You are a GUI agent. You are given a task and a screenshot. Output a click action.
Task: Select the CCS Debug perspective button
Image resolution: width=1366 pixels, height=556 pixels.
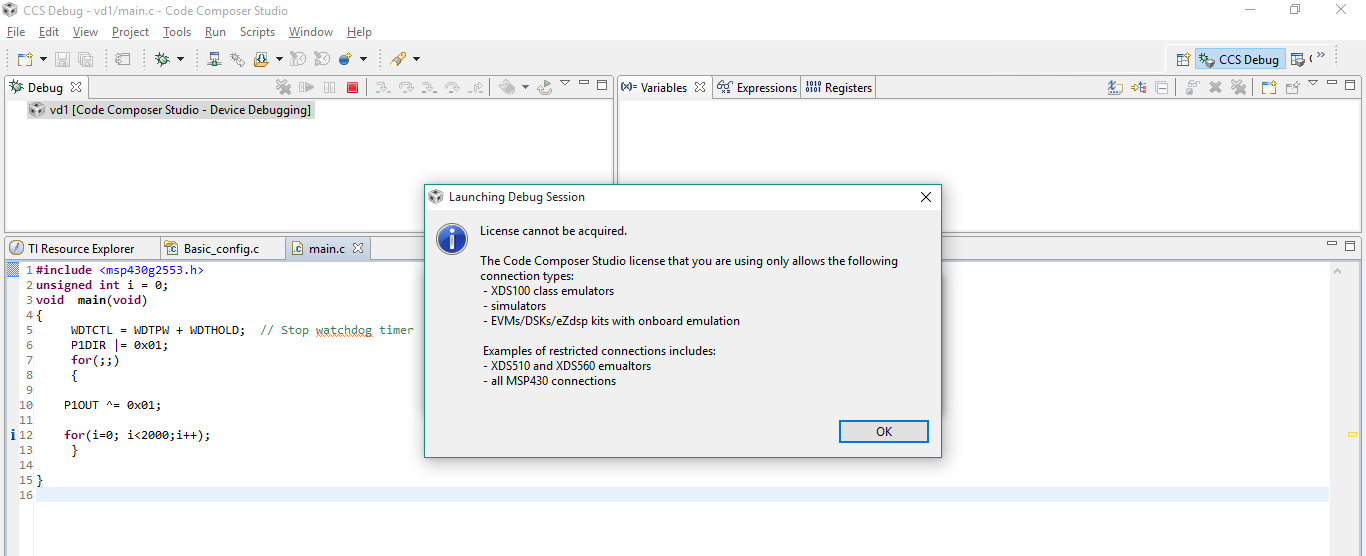tap(1240, 60)
